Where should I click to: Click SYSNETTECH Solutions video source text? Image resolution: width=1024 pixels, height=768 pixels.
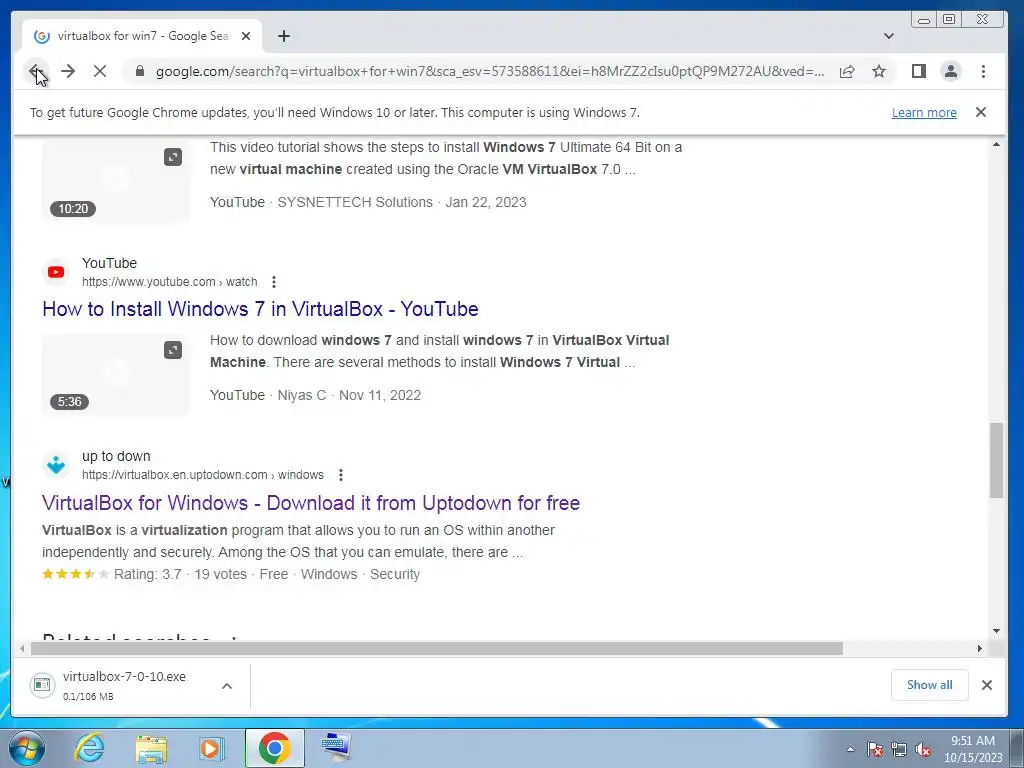[355, 202]
